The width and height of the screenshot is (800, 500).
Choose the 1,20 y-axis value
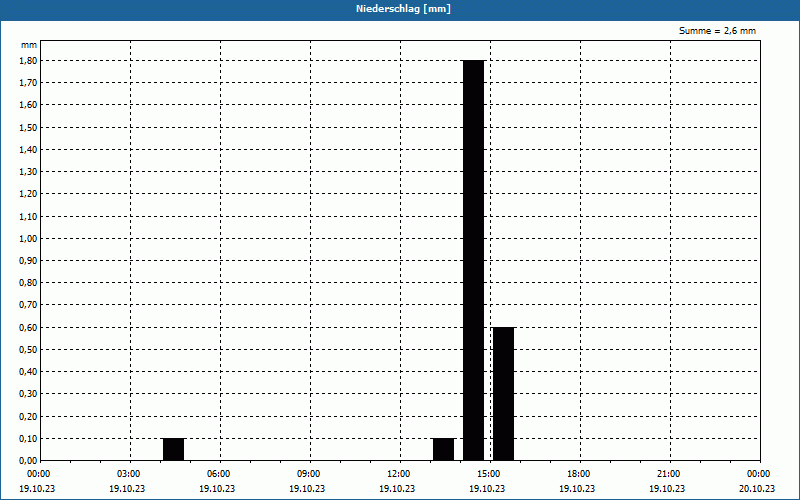[29, 194]
